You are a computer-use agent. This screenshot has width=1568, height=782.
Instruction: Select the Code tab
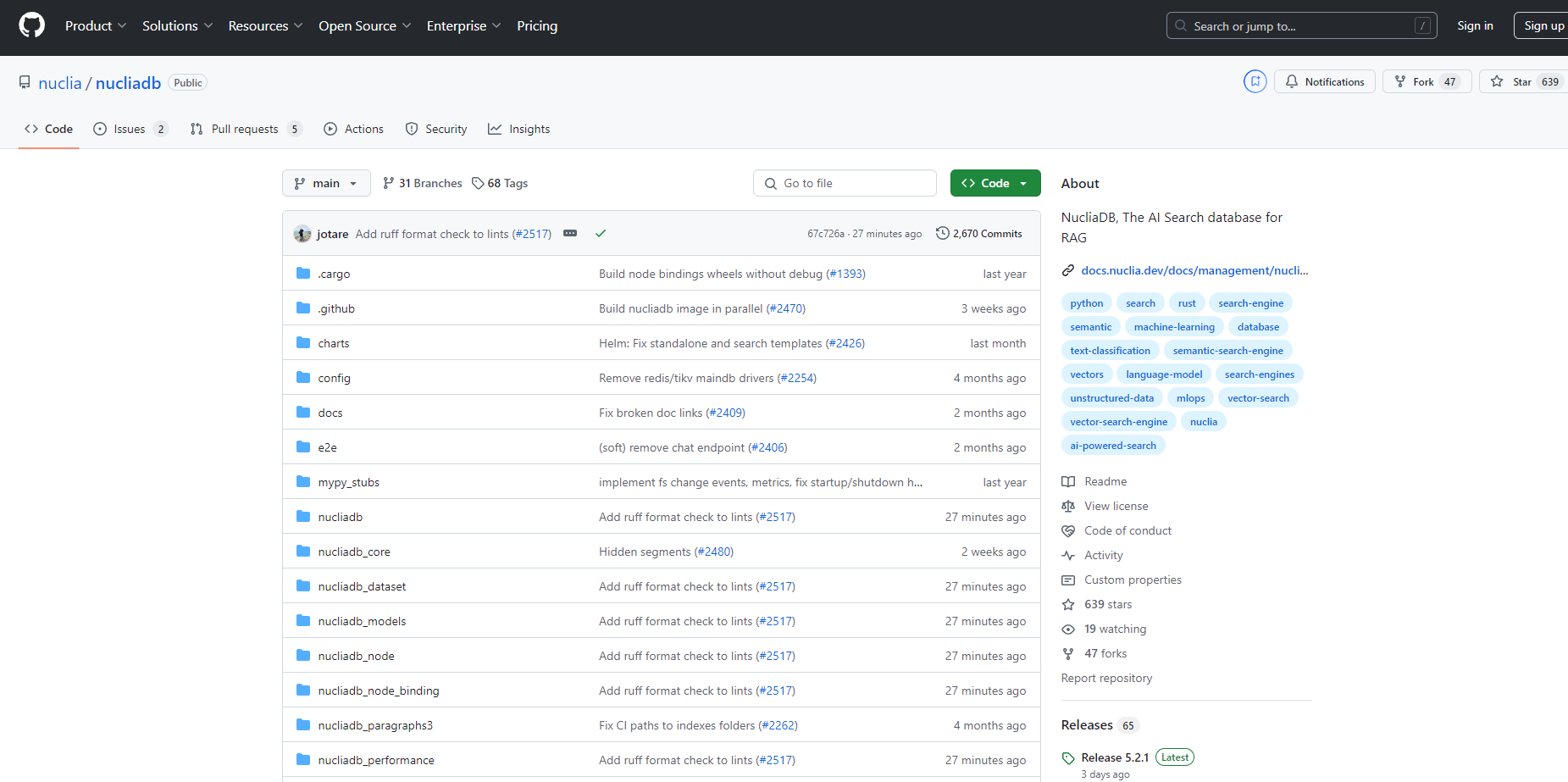49,129
